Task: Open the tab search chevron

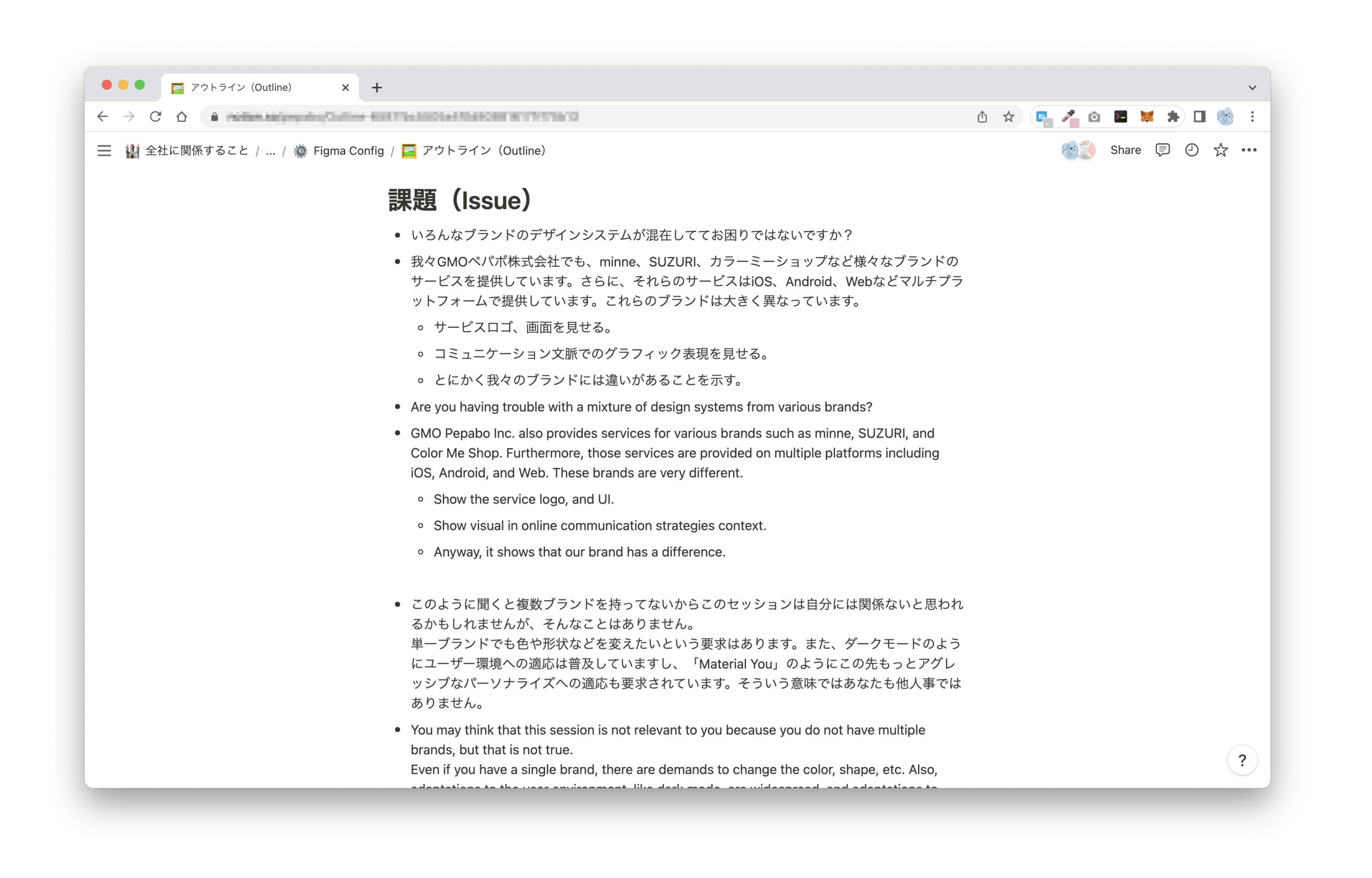Action: tap(1252, 87)
